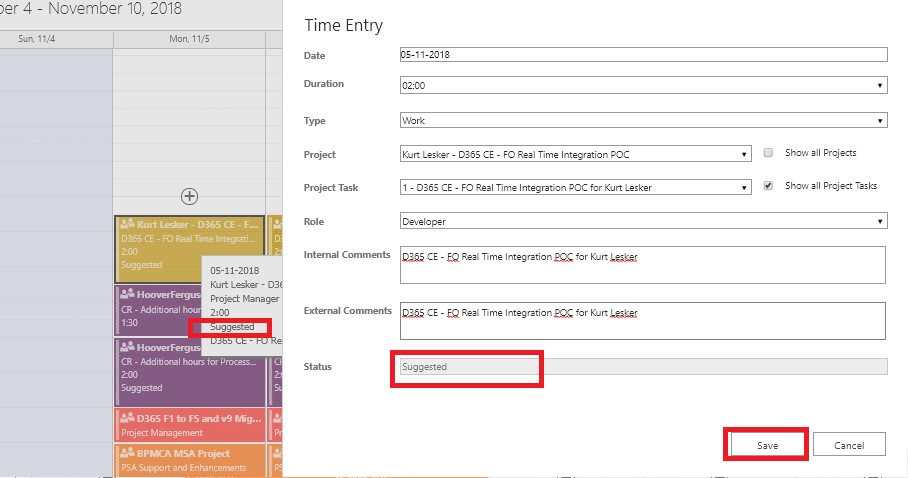Open the Project dropdown list

(575, 154)
